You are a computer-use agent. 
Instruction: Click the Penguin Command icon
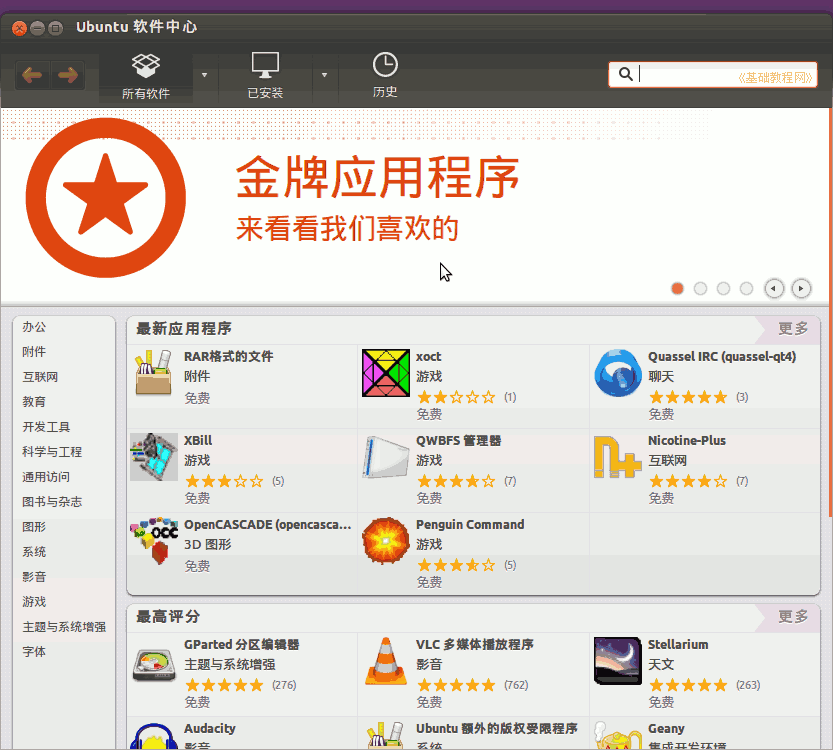[x=386, y=541]
